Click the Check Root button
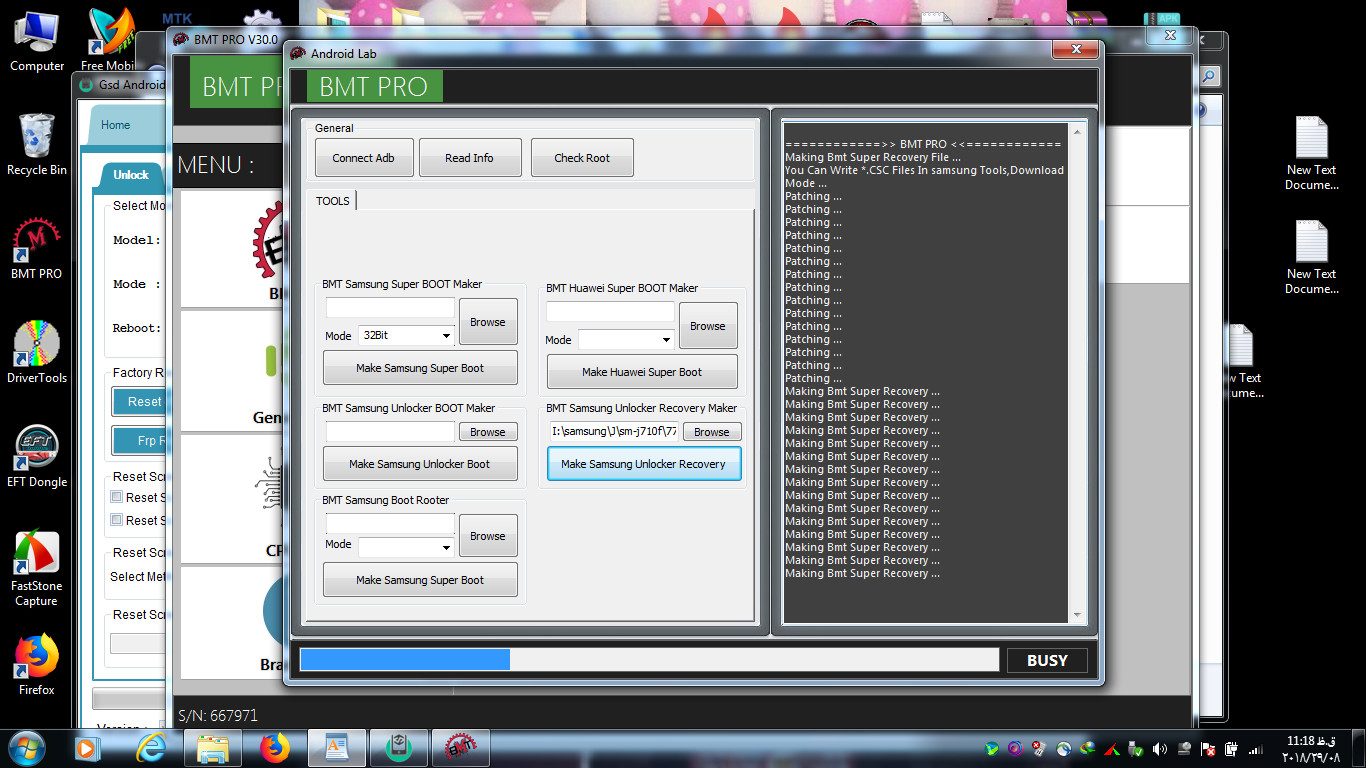 tap(582, 158)
